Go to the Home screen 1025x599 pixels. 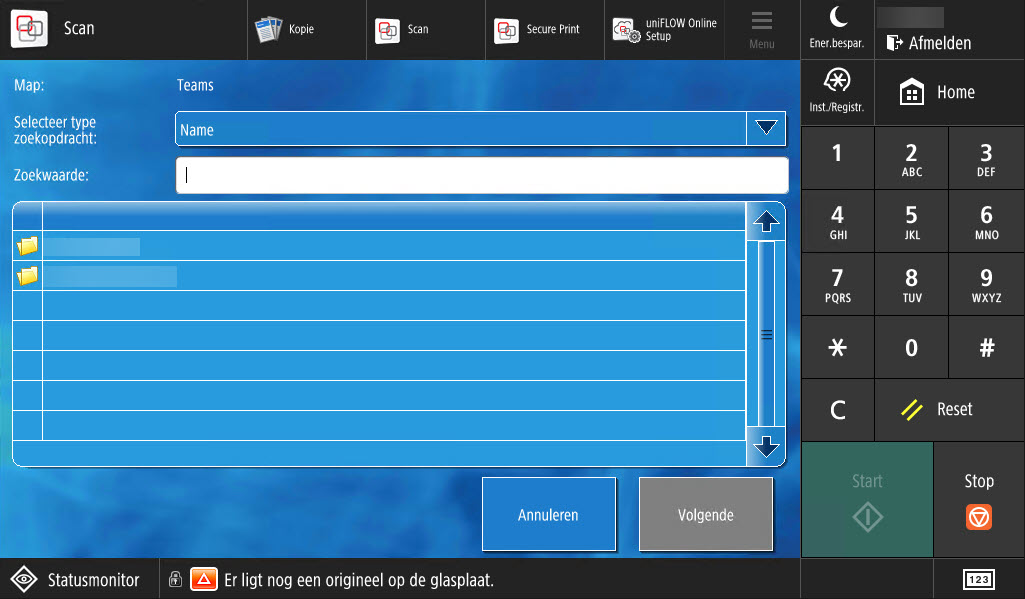tap(937, 92)
